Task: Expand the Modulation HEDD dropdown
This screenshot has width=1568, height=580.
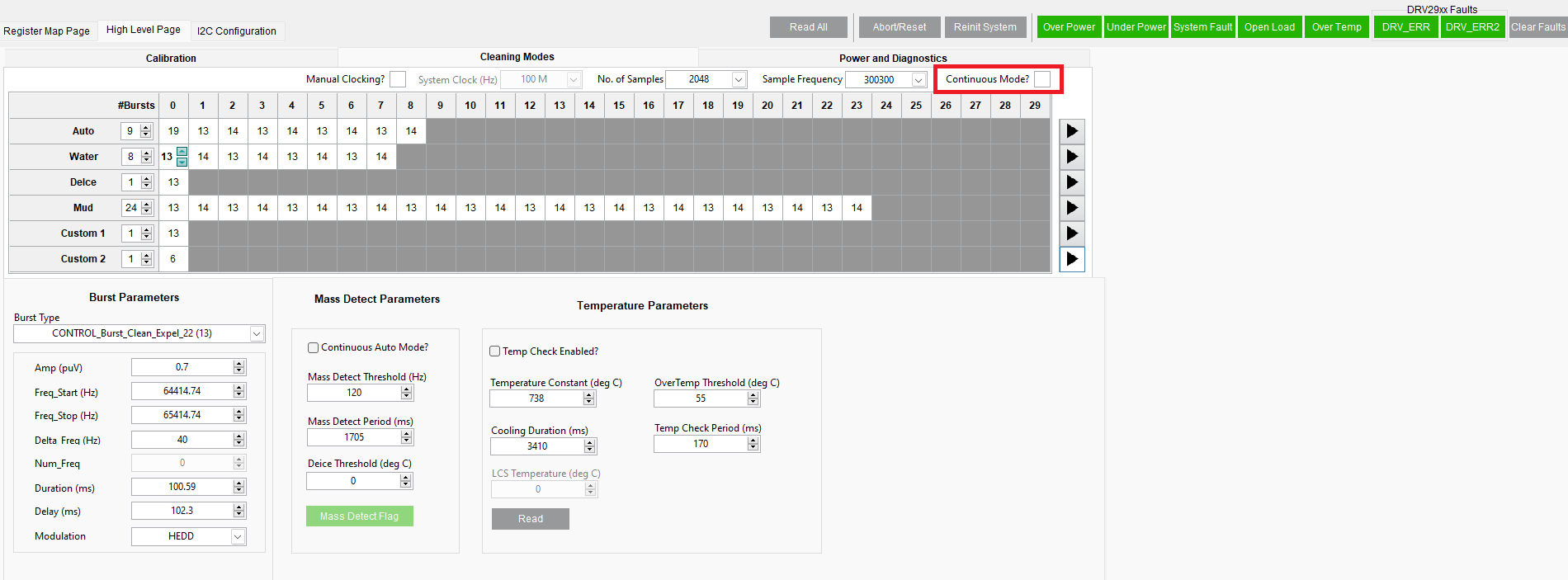Action: pos(238,536)
